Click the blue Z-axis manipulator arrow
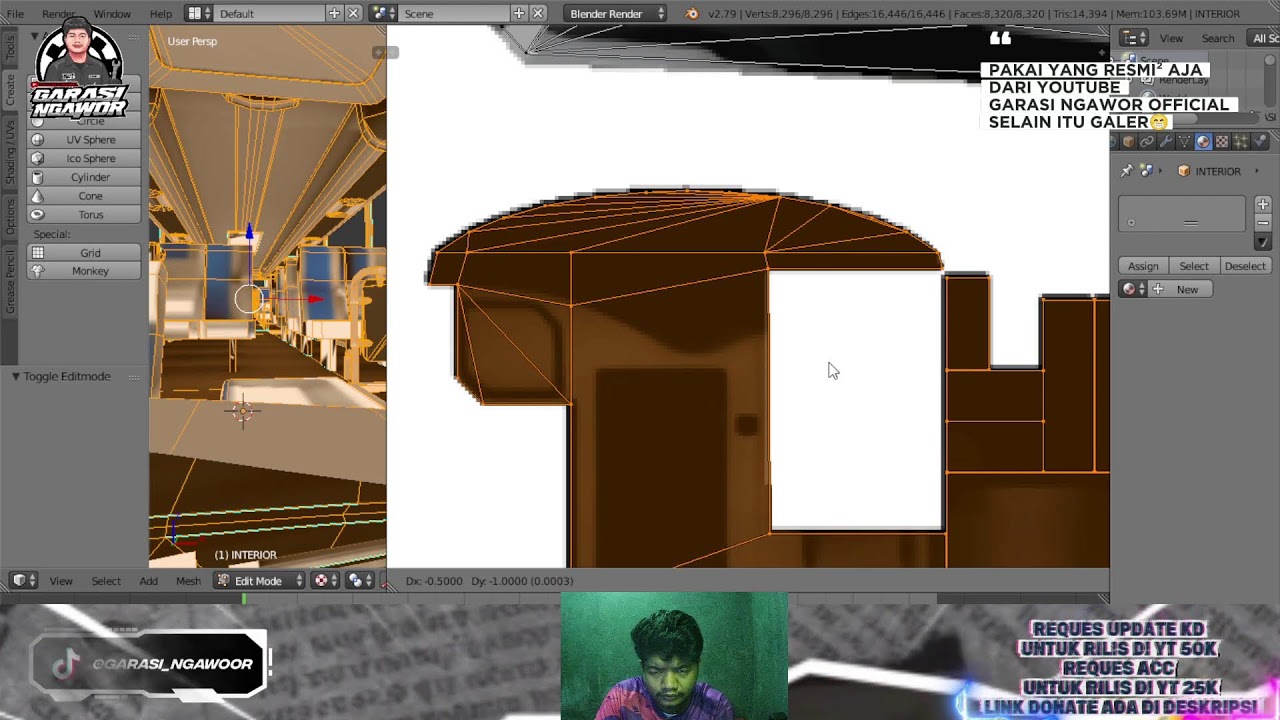1280x720 pixels. 249,233
